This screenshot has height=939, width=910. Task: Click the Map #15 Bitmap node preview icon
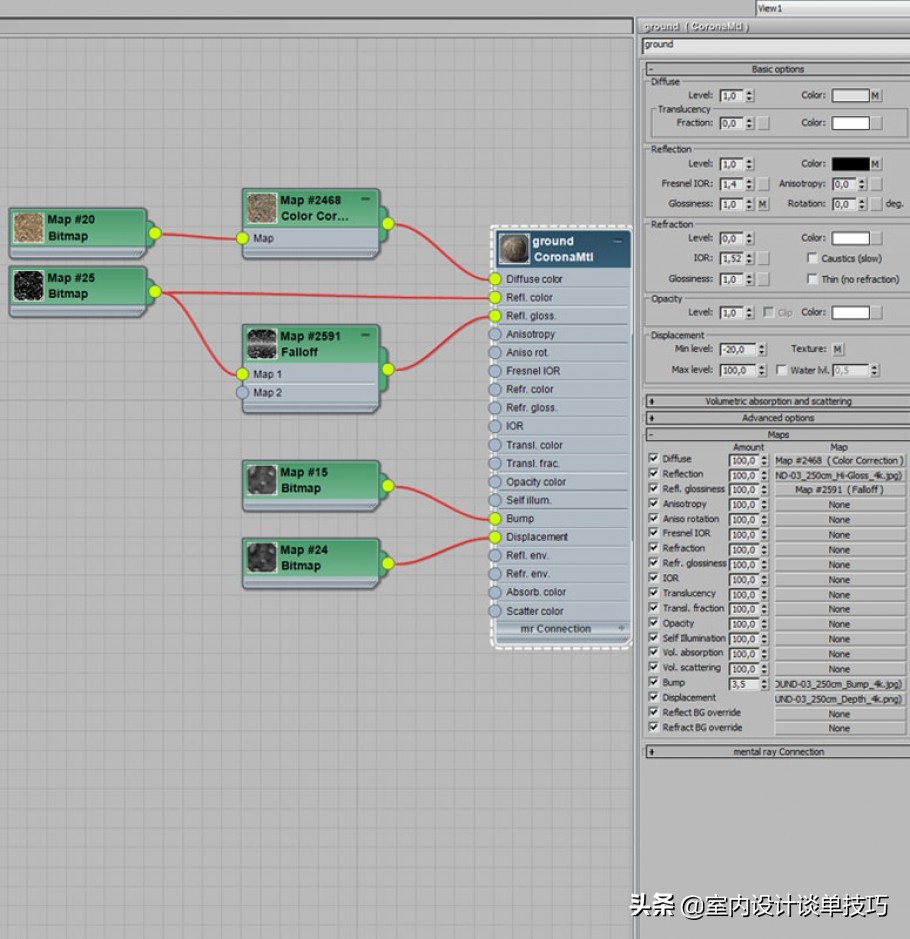(x=263, y=480)
